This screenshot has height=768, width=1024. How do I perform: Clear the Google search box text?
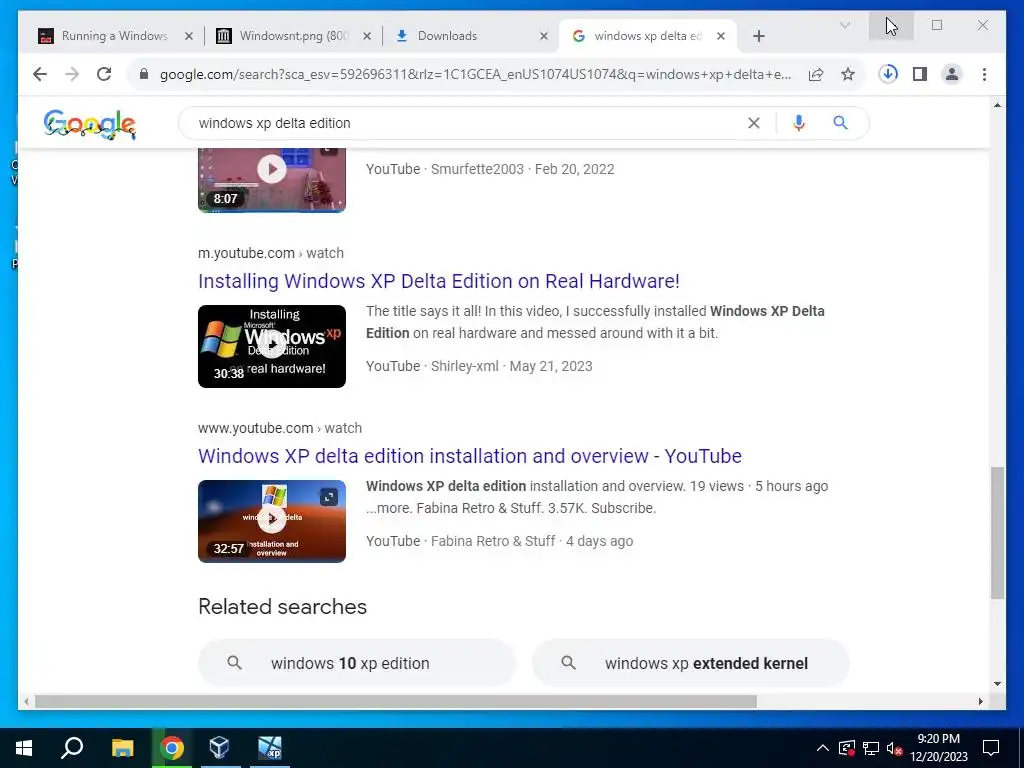click(x=754, y=123)
